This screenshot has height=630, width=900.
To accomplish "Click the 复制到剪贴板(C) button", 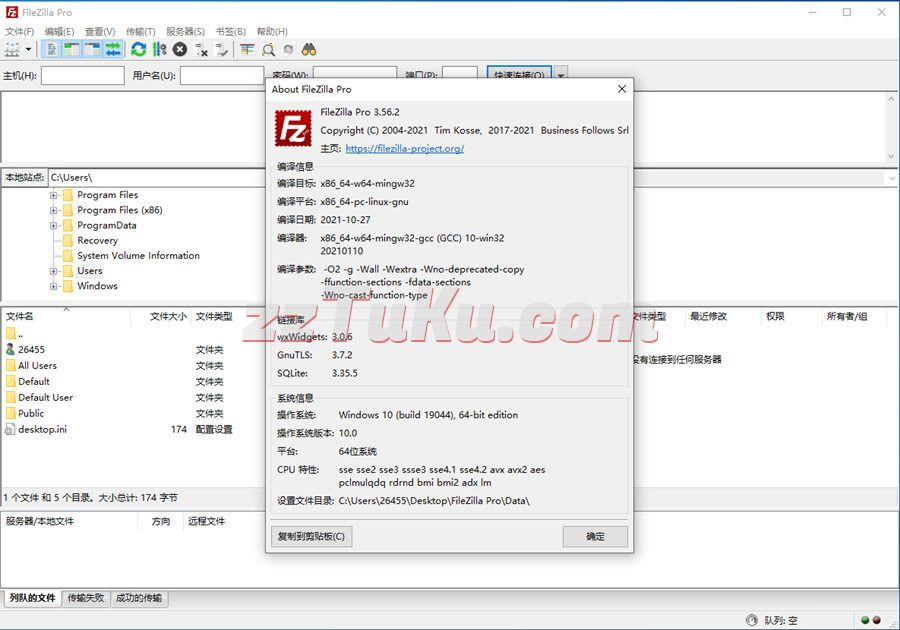I will pos(311,536).
